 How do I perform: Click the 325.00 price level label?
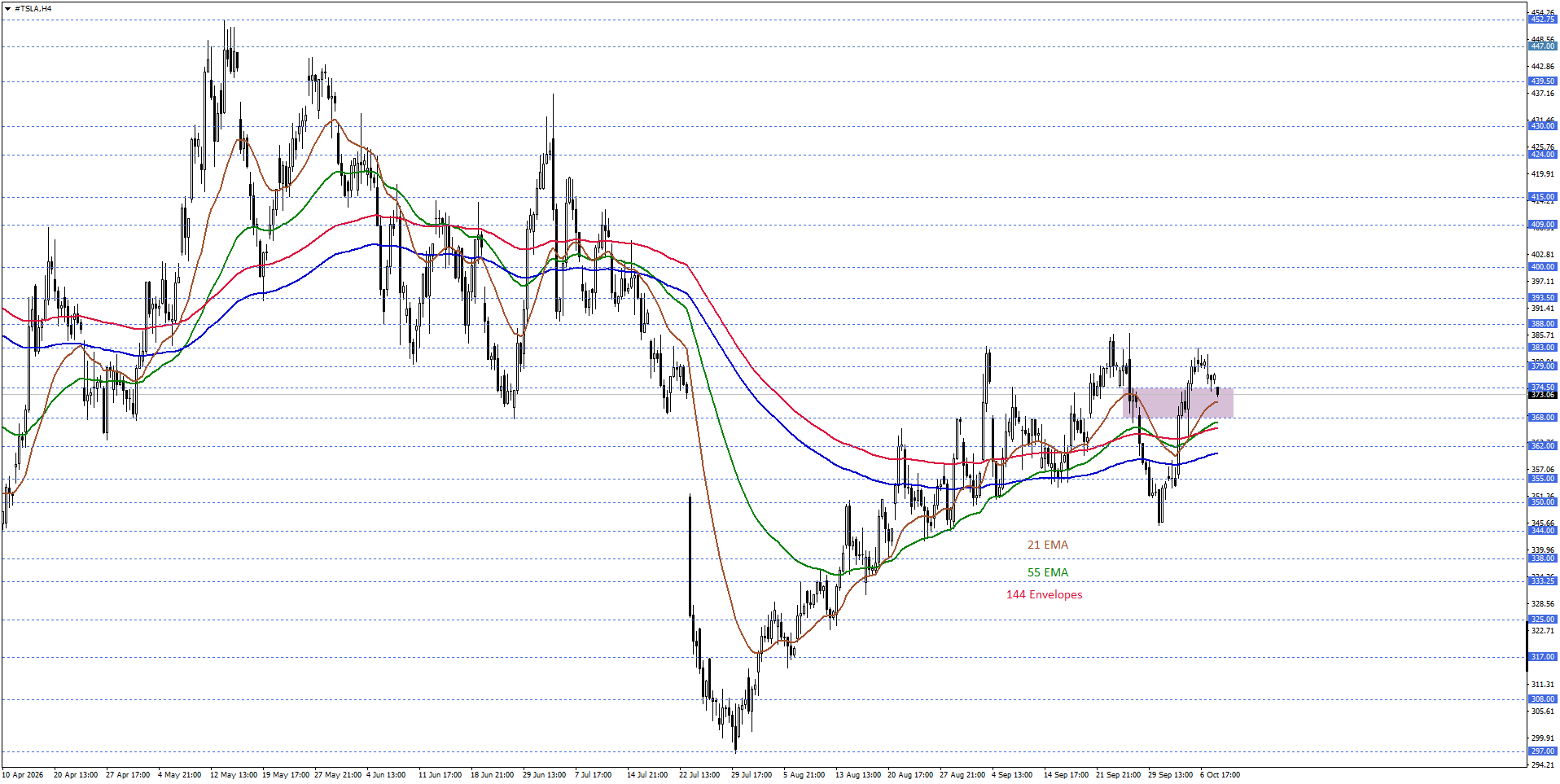tap(1543, 620)
